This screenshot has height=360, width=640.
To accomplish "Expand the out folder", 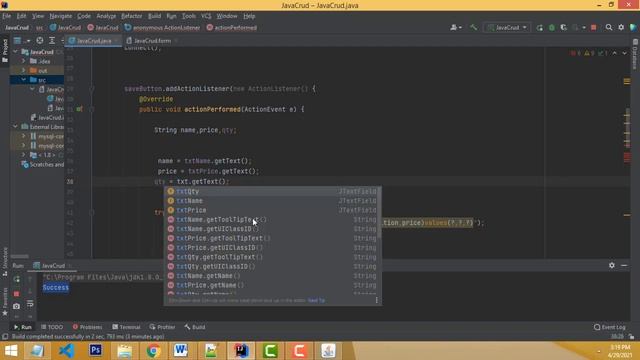I will [23, 71].
